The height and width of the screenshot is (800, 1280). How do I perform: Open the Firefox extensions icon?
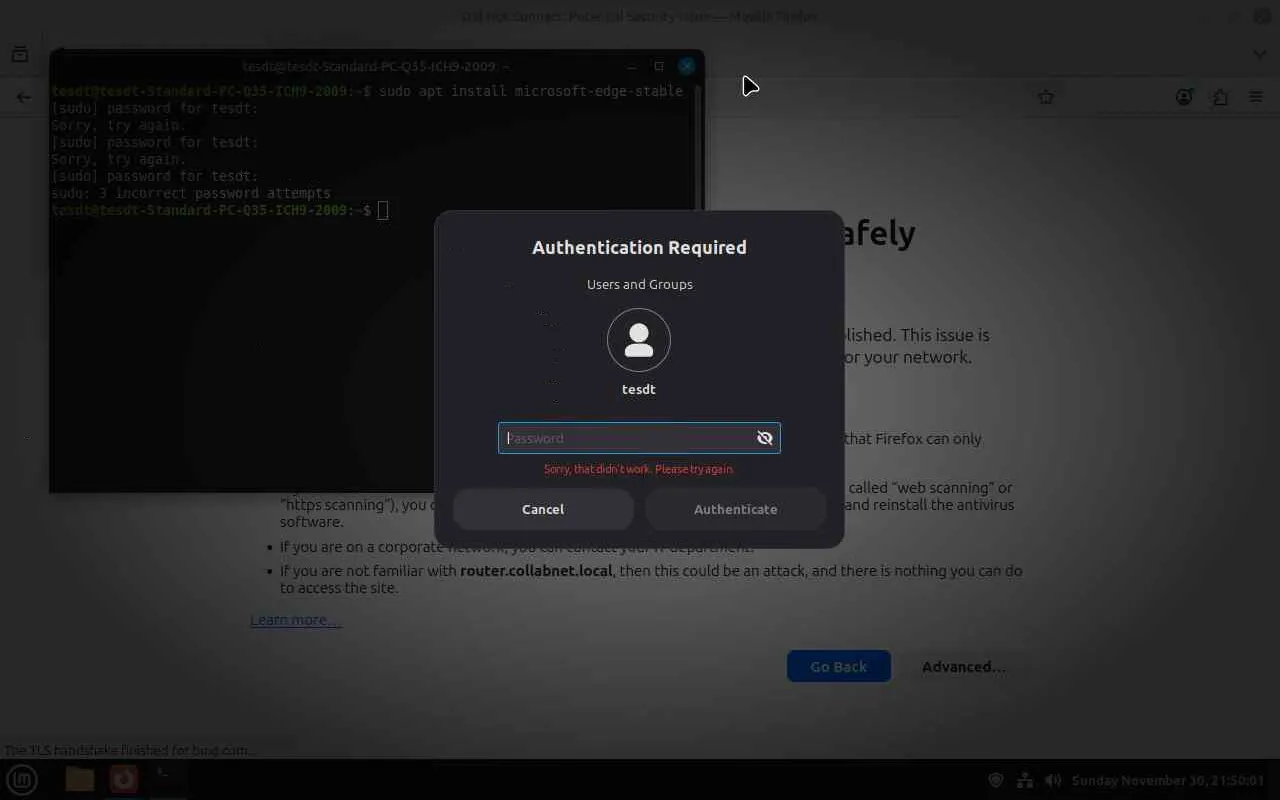(x=1220, y=97)
